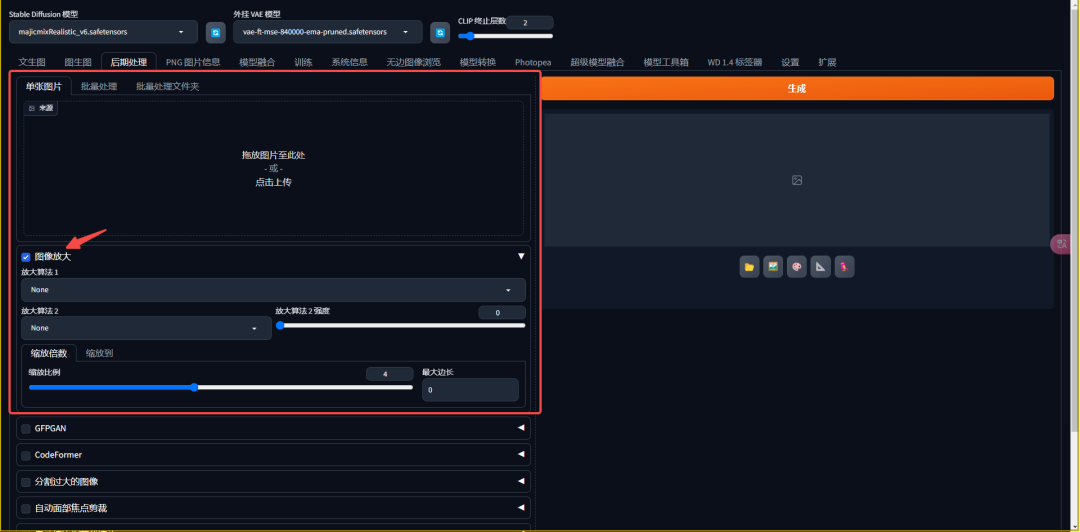Screen dimensions: 1080x532
Task: Open the Photopea tab
Action: [x=533, y=62]
